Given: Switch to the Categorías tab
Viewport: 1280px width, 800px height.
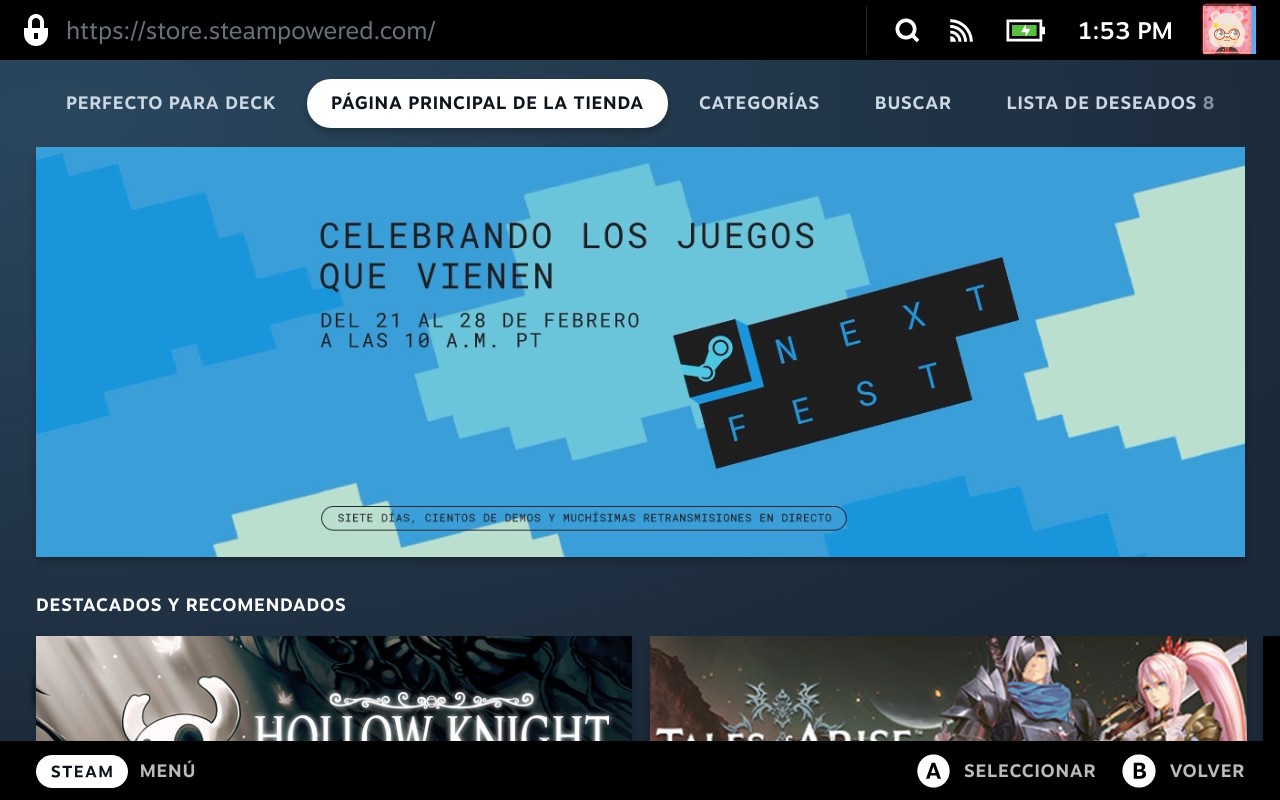Looking at the screenshot, I should point(759,103).
